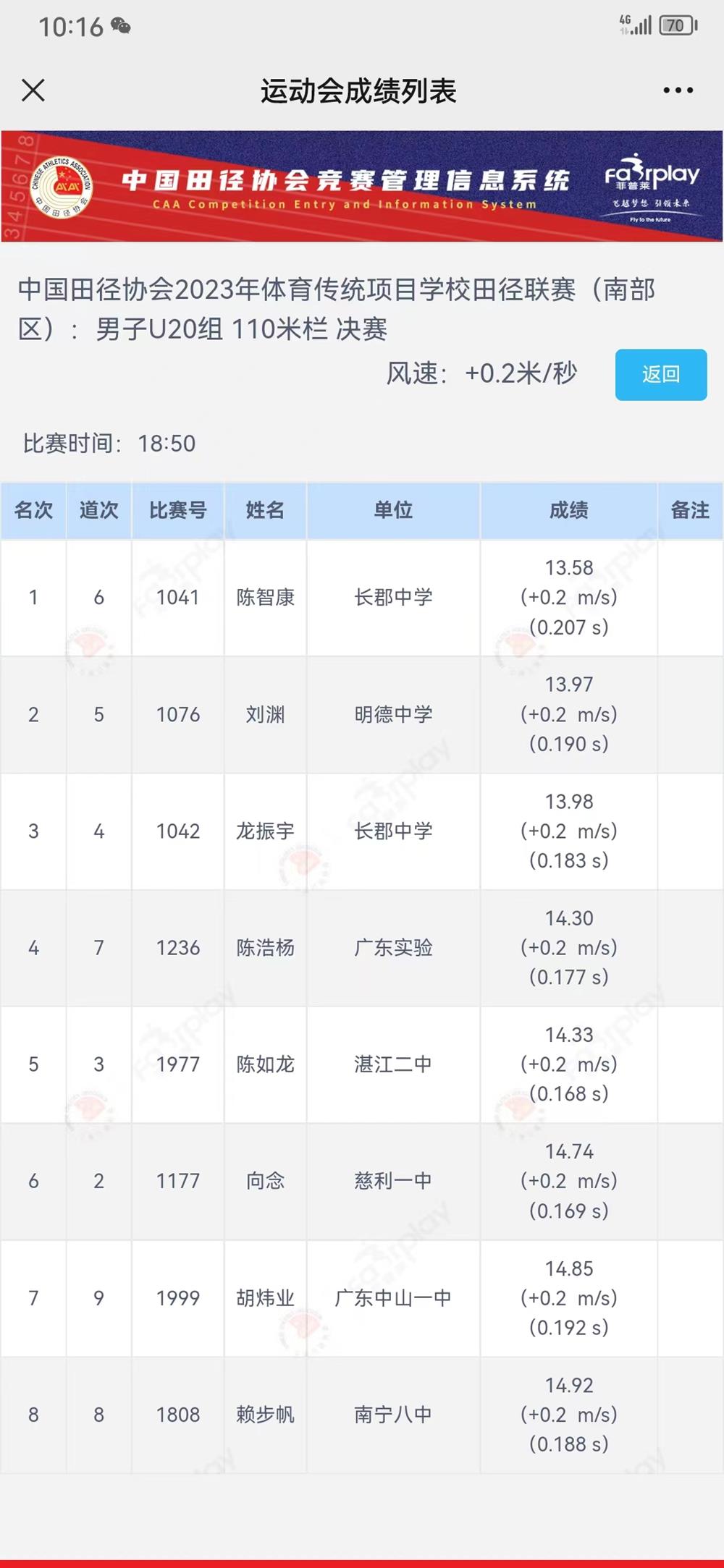Click the 备注 column header
The height and width of the screenshot is (1568, 724).
pyautogui.click(x=689, y=510)
